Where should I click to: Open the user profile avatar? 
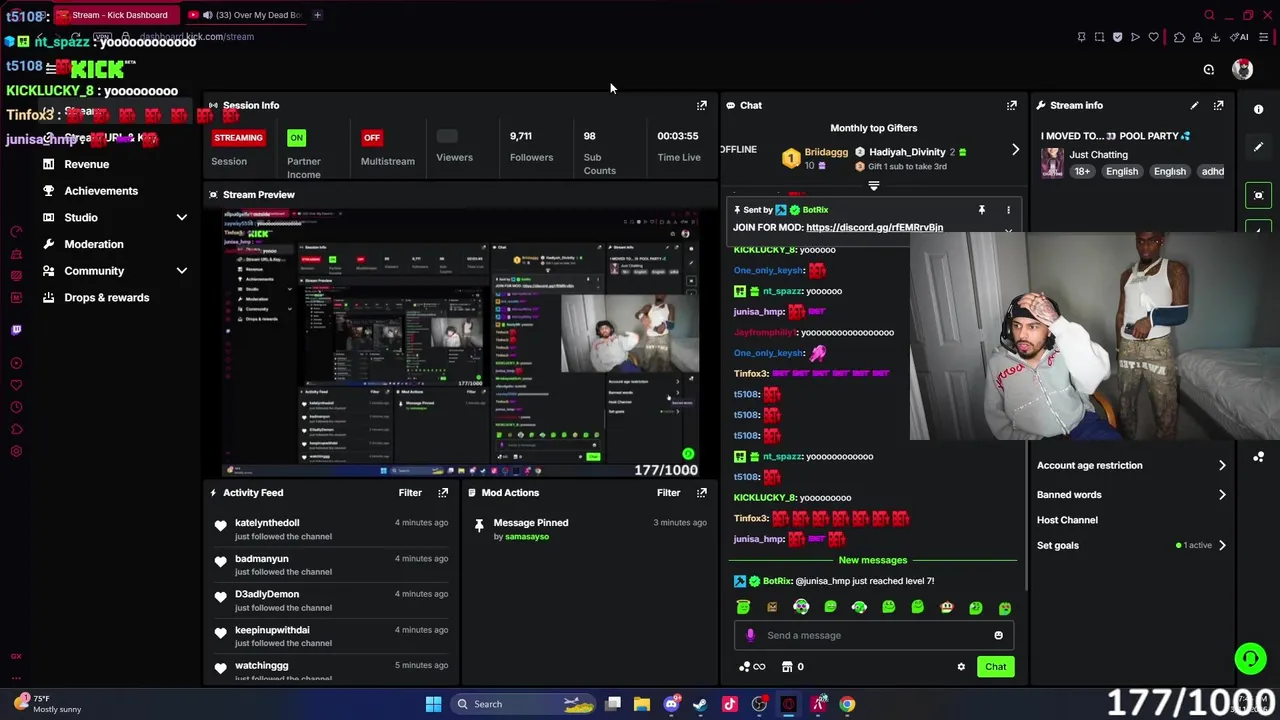pyautogui.click(x=1242, y=69)
